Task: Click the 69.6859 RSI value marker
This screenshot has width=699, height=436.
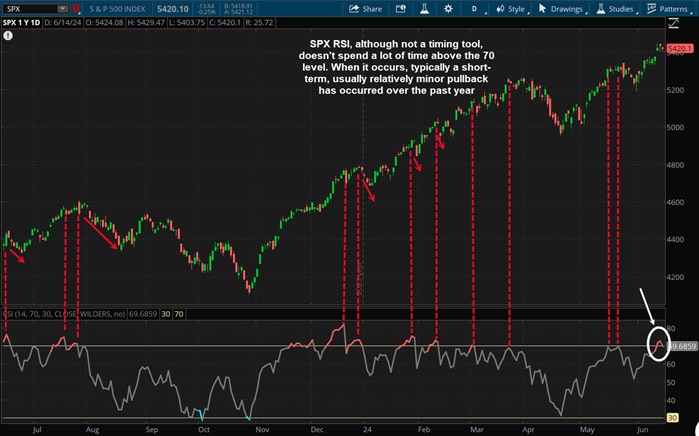Action: tap(682, 346)
